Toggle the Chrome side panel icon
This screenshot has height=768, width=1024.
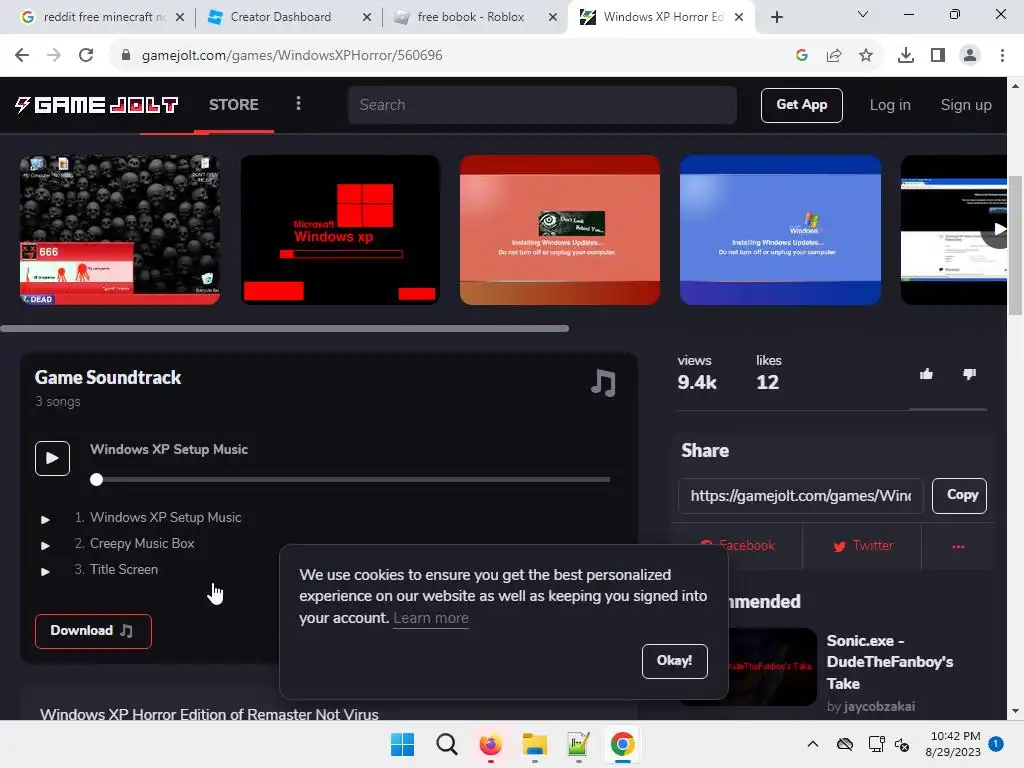pos(938,56)
